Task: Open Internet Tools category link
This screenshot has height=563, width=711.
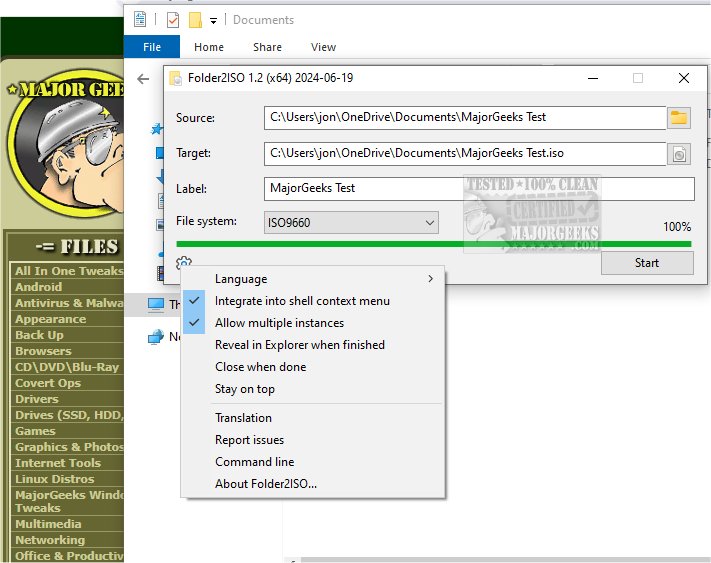Action: click(x=58, y=463)
